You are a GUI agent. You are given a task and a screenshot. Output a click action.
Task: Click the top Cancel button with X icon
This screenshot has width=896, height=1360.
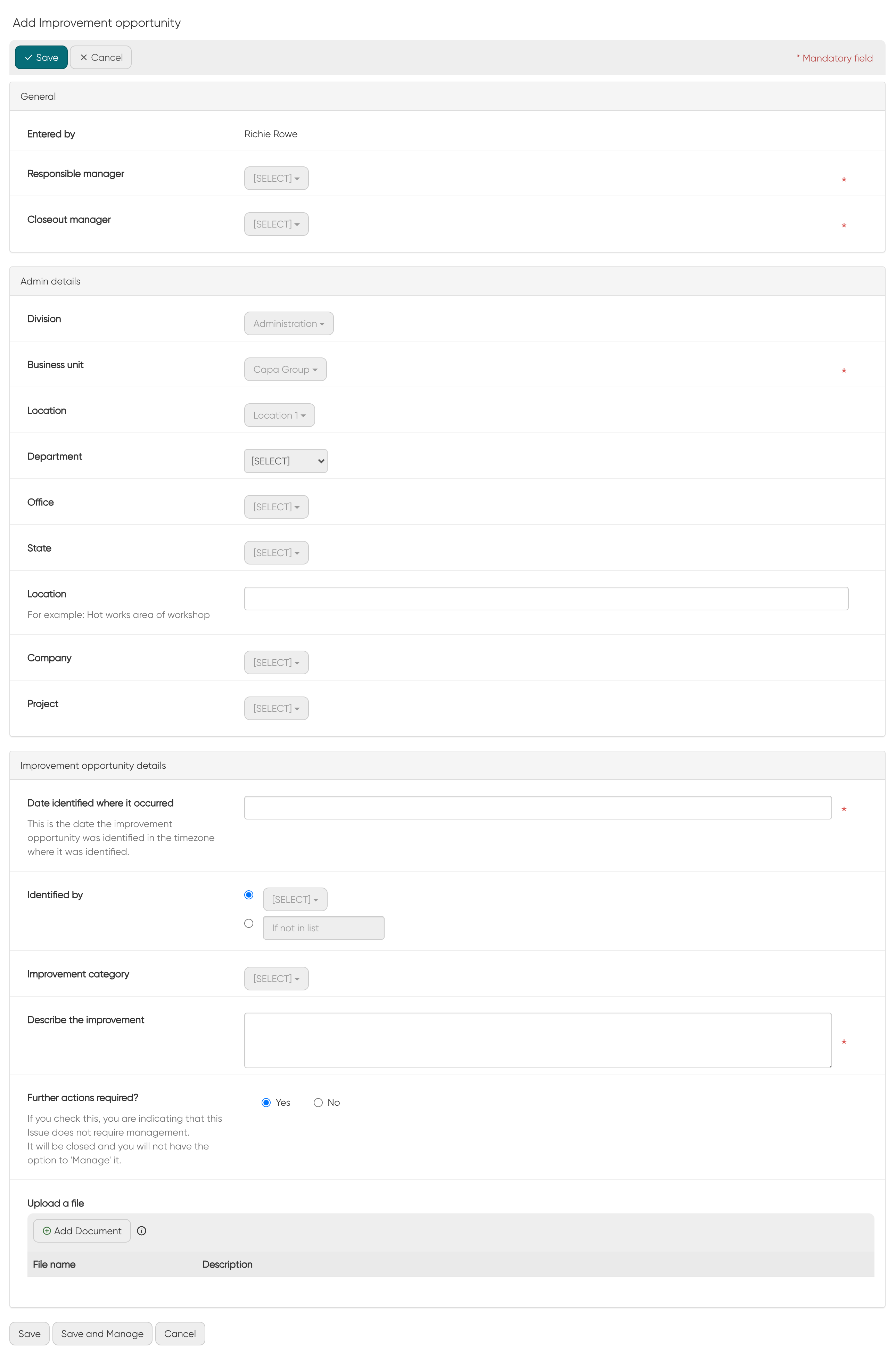tap(101, 57)
